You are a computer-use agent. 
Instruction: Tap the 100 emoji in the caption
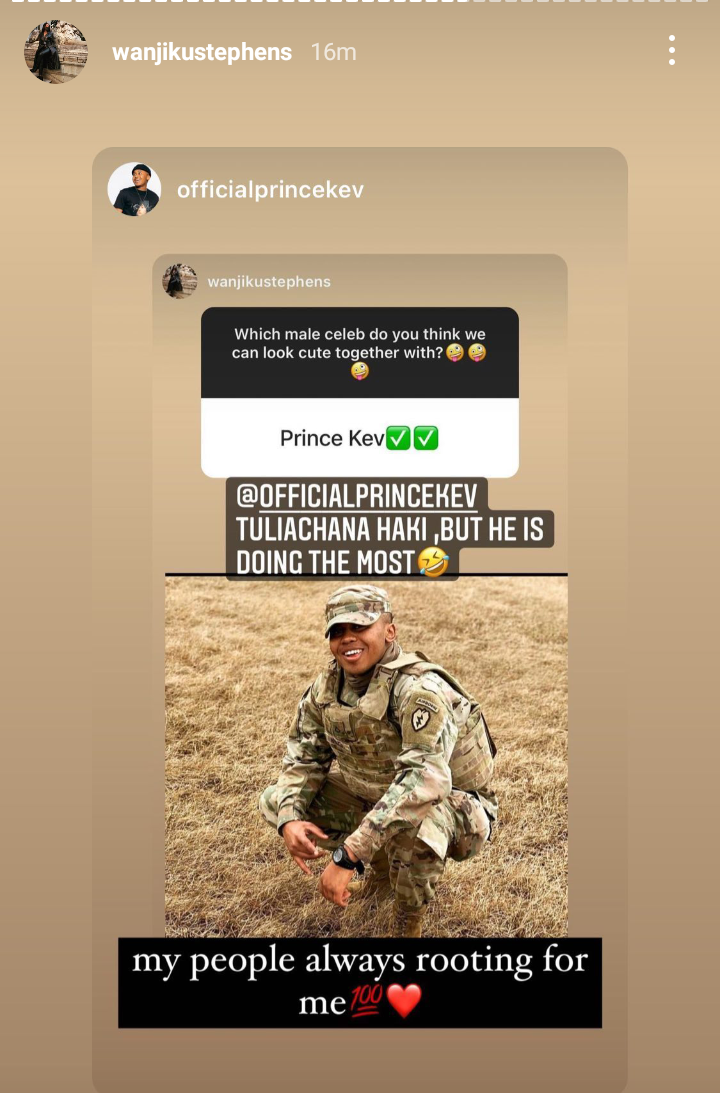click(365, 1001)
